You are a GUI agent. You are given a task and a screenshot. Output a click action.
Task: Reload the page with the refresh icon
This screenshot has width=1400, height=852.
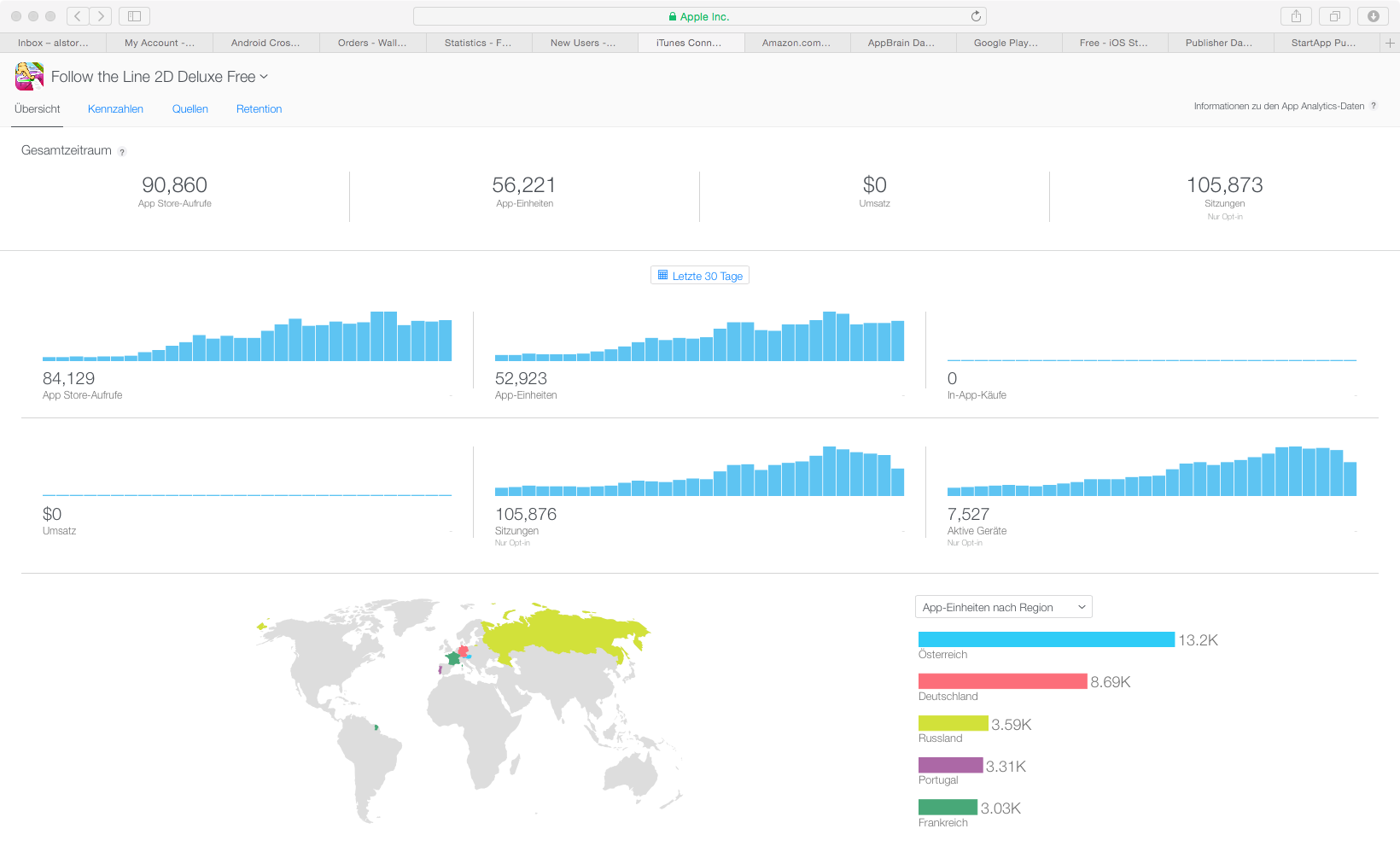(x=976, y=16)
